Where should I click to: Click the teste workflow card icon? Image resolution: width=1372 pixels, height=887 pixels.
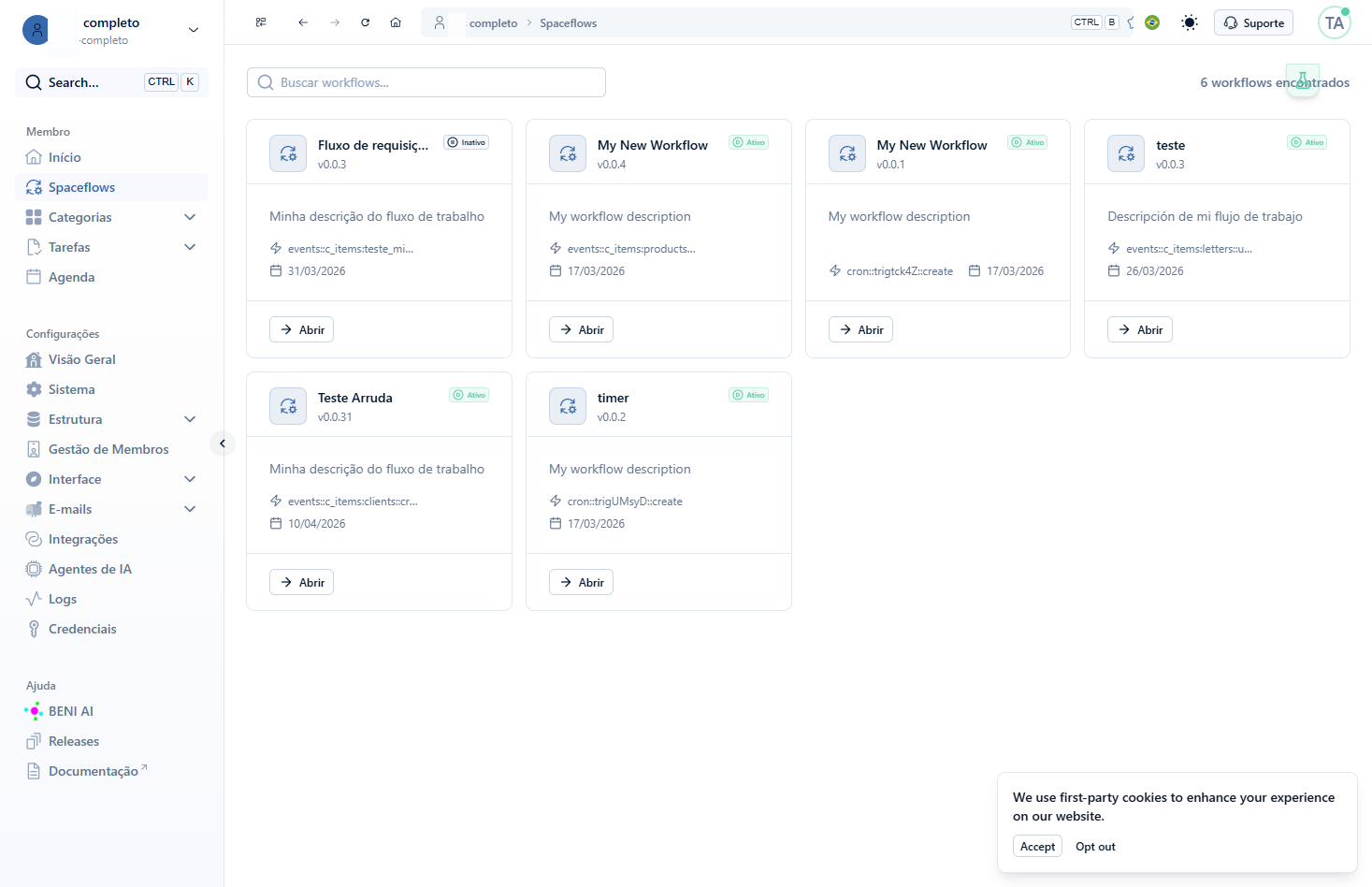(1126, 153)
